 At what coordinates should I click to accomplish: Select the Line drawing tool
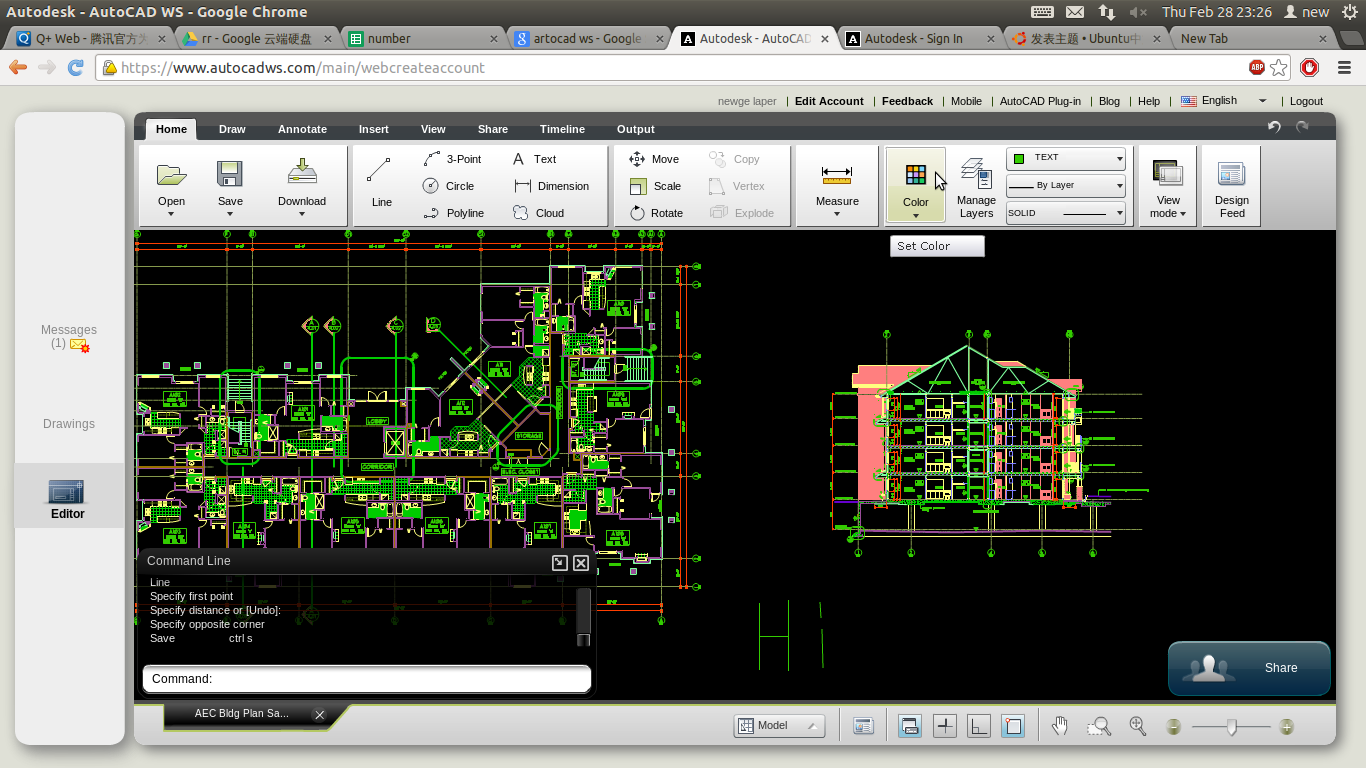point(380,181)
